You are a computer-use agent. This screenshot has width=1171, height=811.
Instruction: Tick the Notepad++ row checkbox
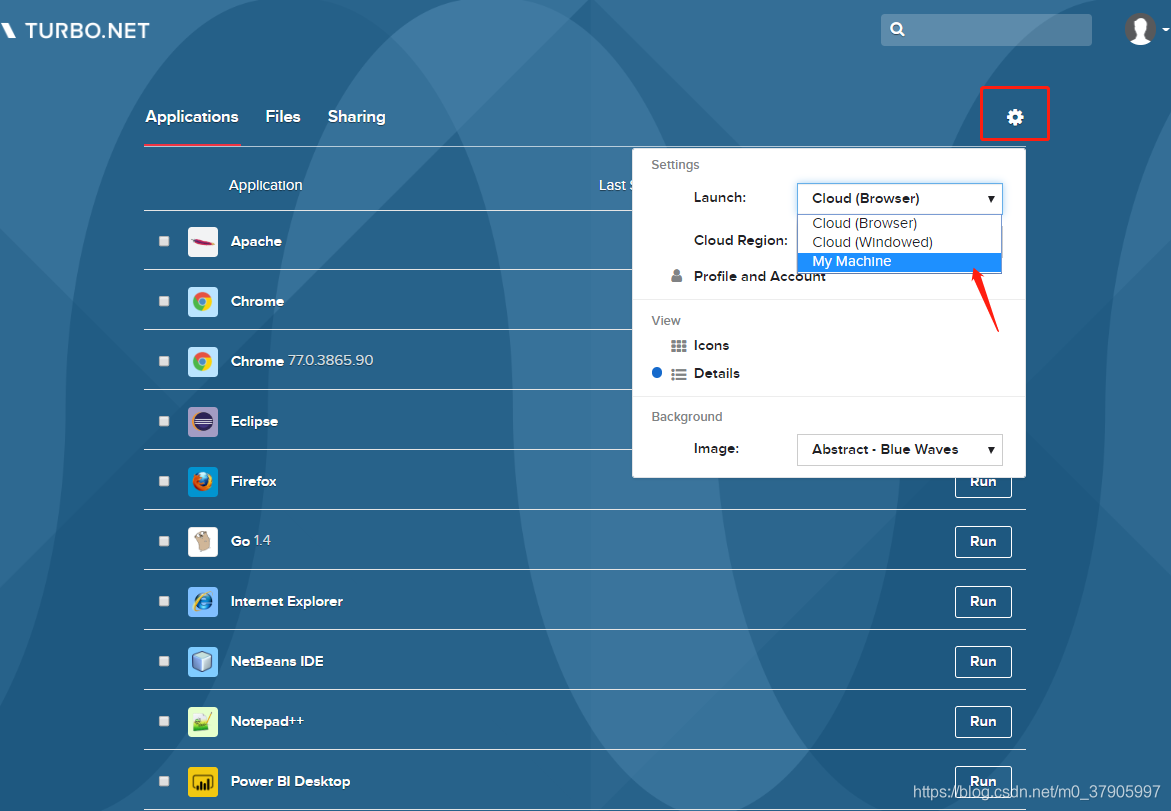(164, 721)
